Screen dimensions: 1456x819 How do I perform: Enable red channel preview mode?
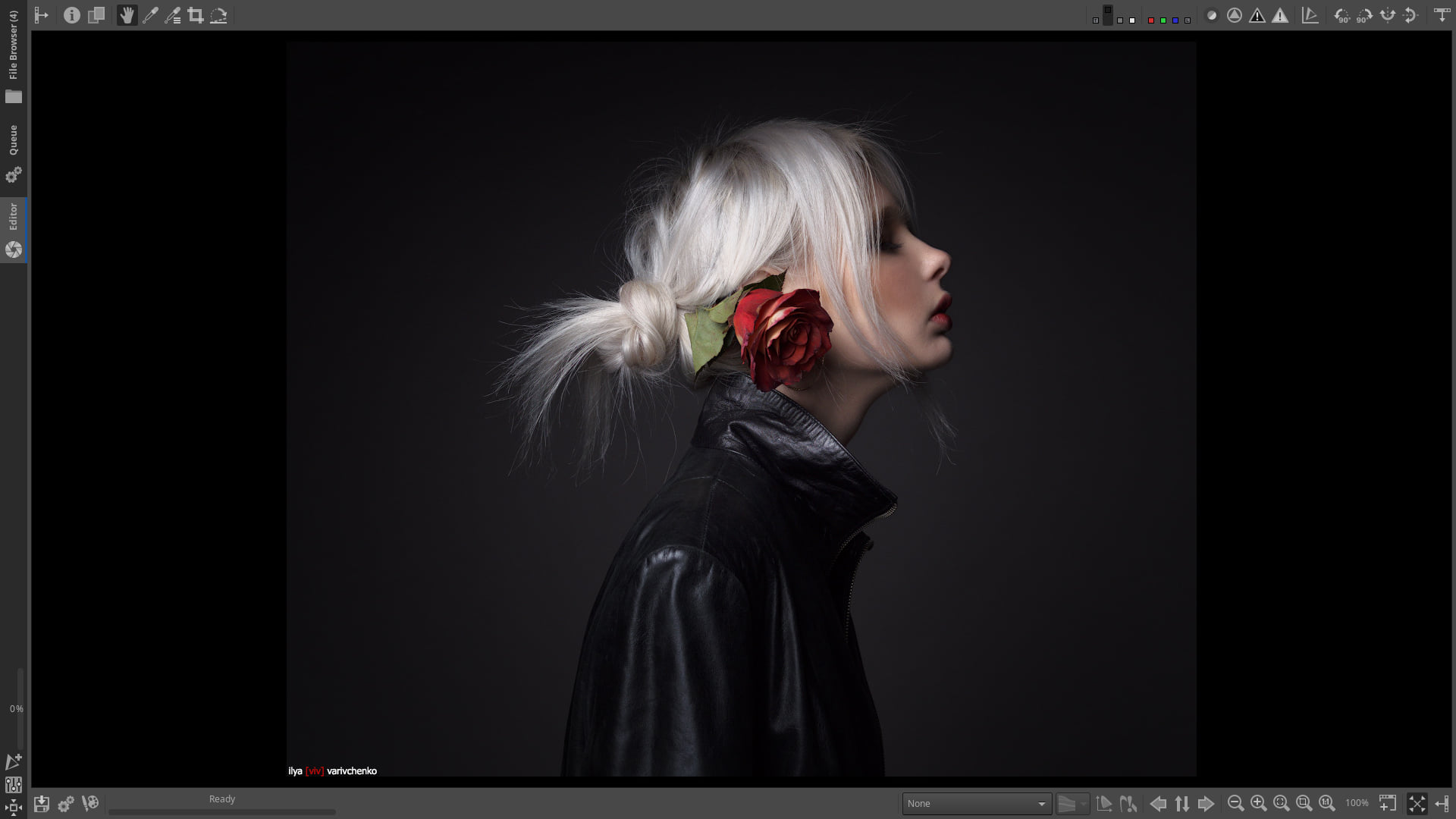point(1151,20)
